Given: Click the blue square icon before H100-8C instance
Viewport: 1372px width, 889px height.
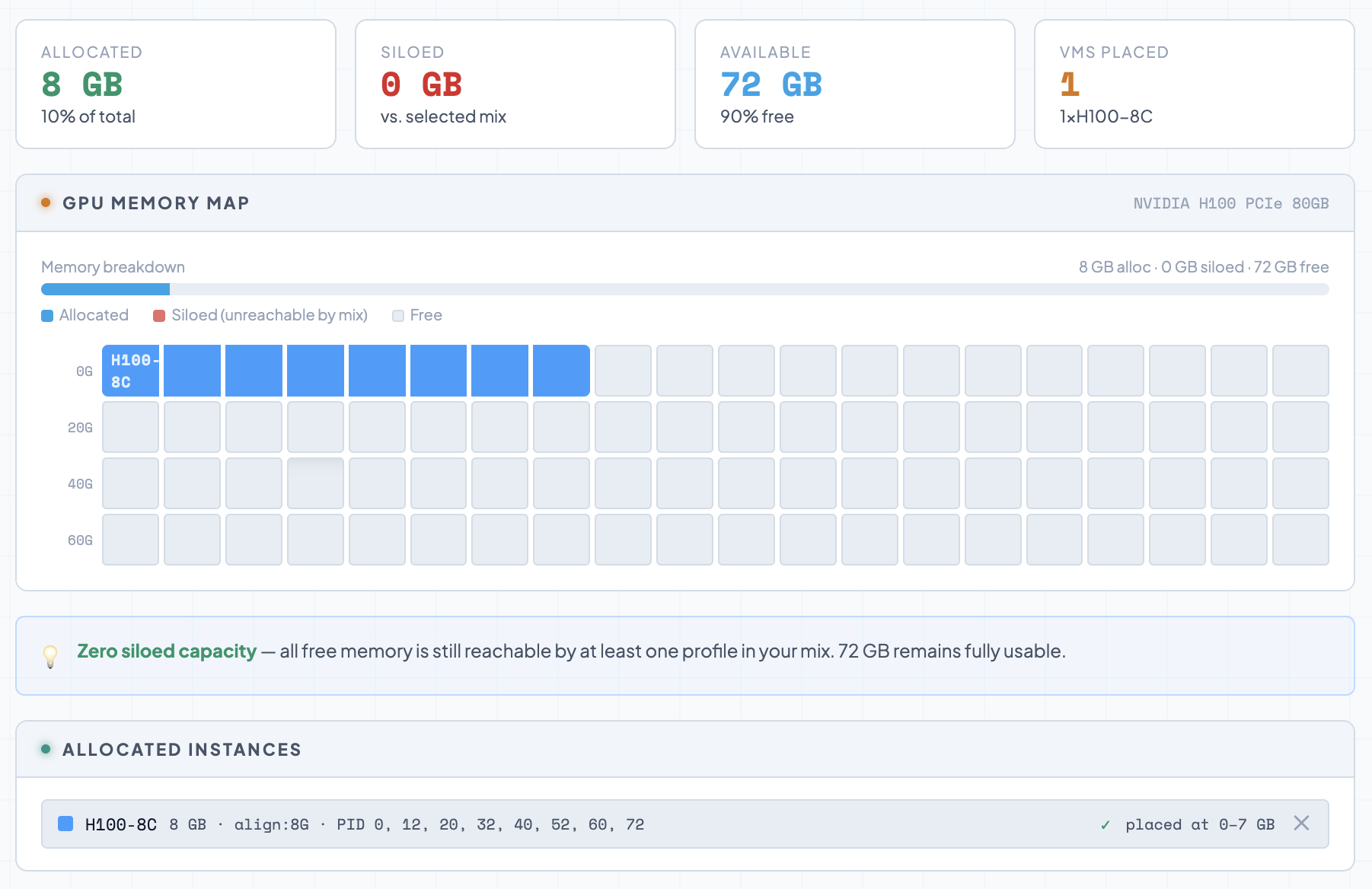Looking at the screenshot, I should pyautogui.click(x=65, y=824).
